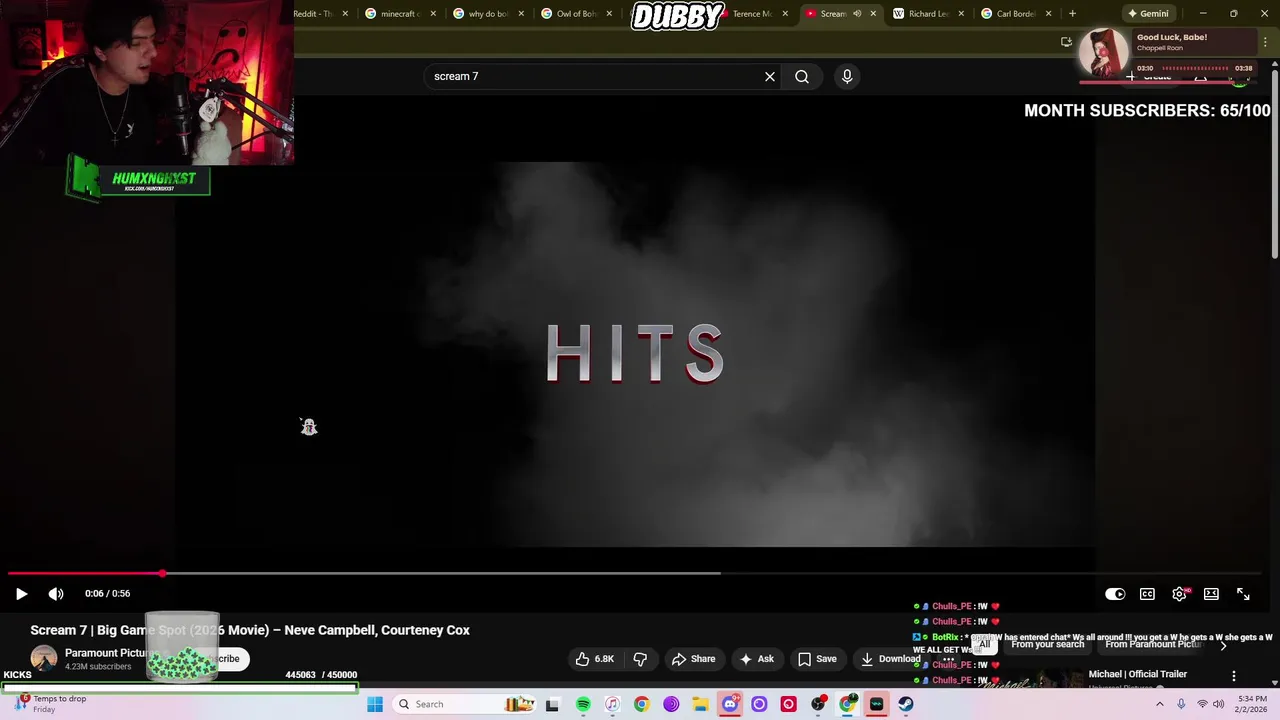Viewport: 1280px width, 720px height.
Task: Run the YouTube search with magnifier icon
Action: (x=802, y=76)
